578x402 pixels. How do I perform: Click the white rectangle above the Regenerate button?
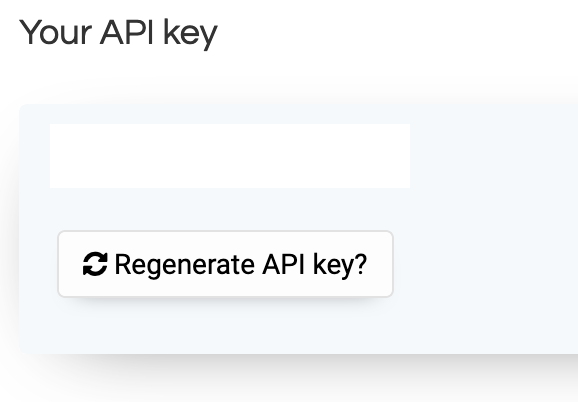[x=230, y=156]
